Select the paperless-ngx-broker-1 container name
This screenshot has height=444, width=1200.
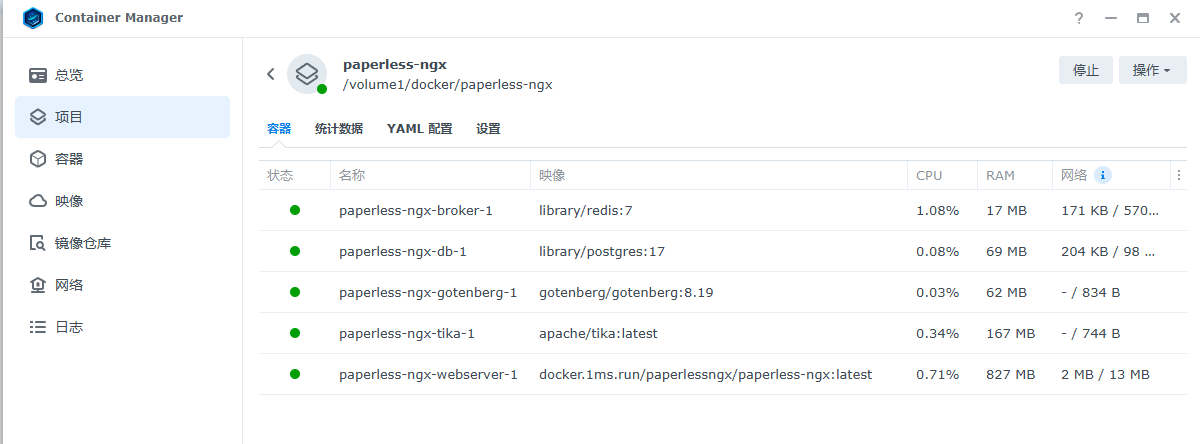(x=416, y=211)
